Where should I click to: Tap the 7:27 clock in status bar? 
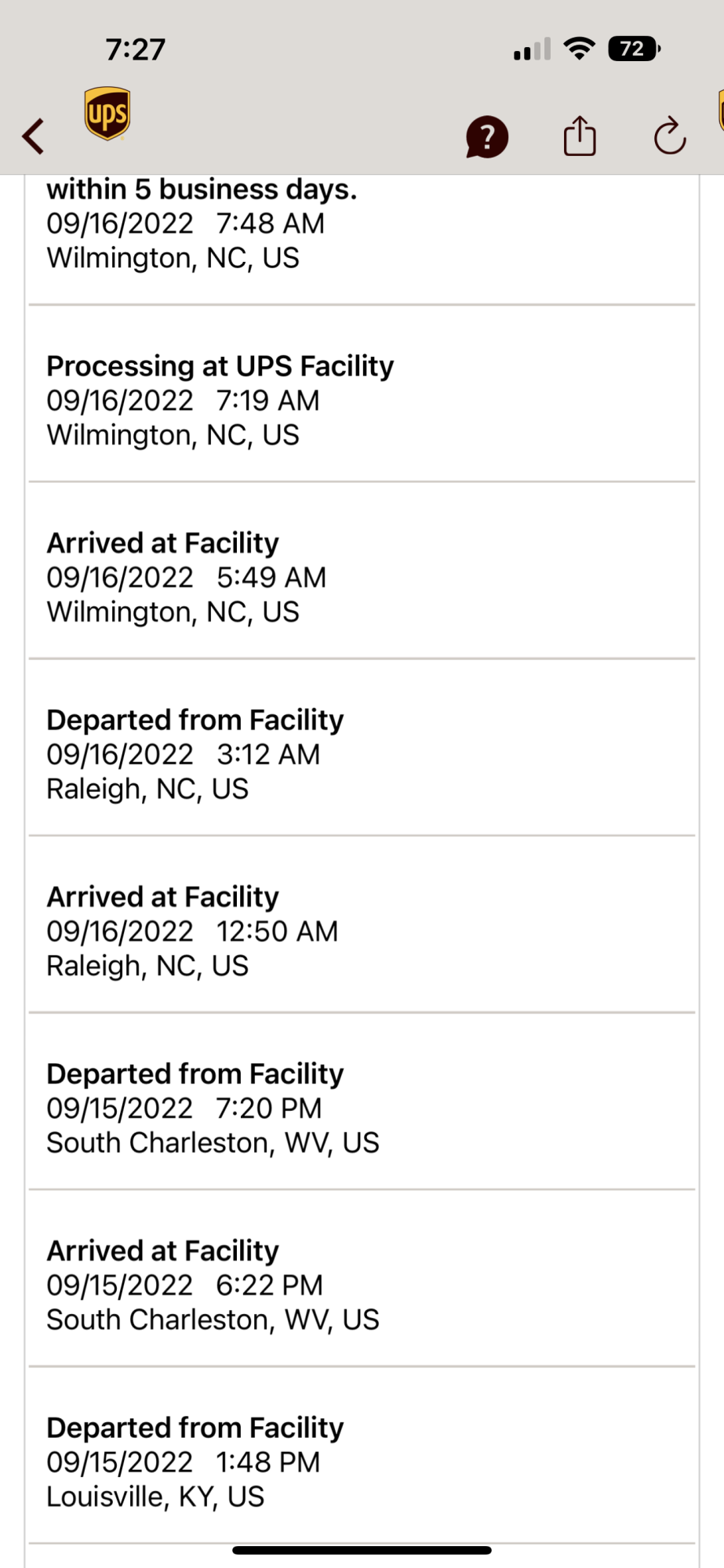[136, 49]
